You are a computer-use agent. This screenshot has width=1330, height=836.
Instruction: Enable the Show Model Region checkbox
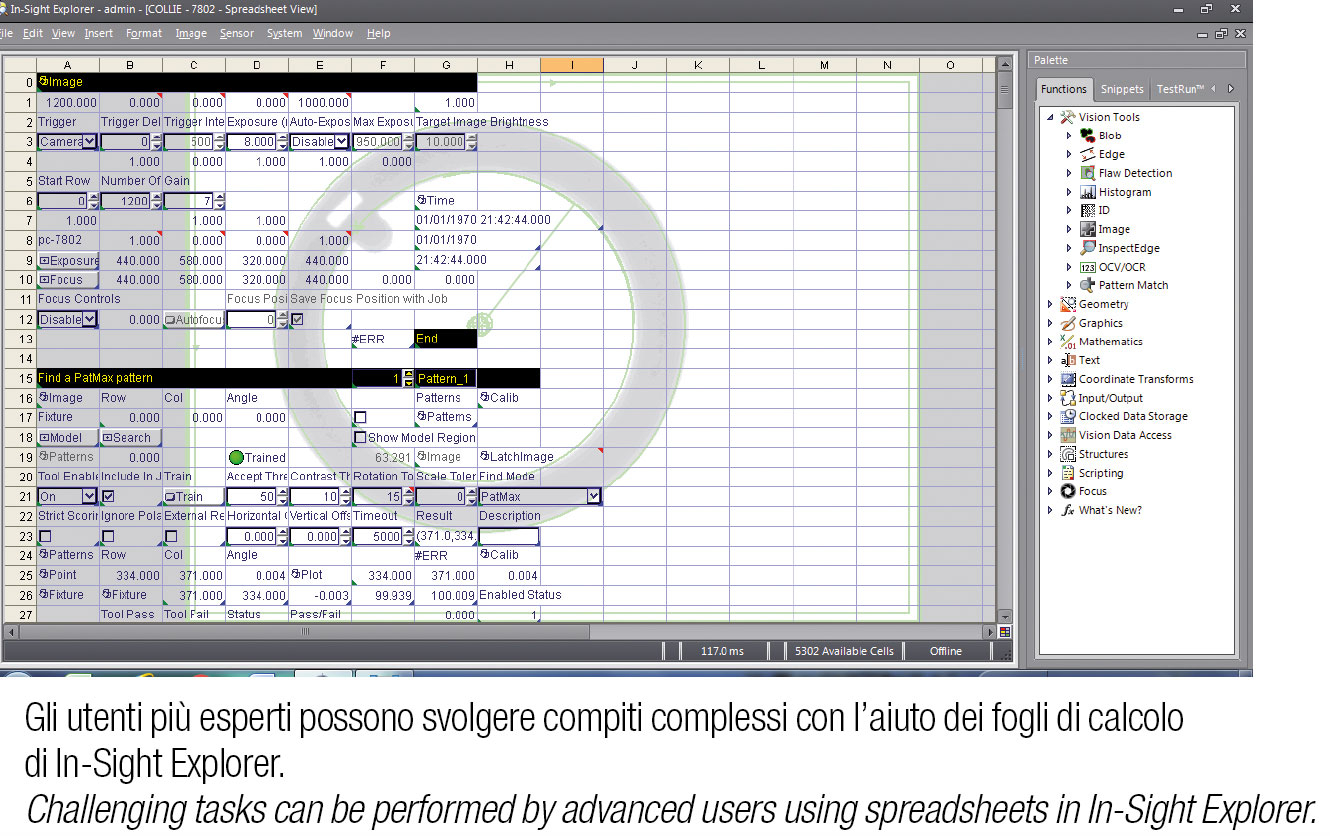pyautogui.click(x=360, y=437)
